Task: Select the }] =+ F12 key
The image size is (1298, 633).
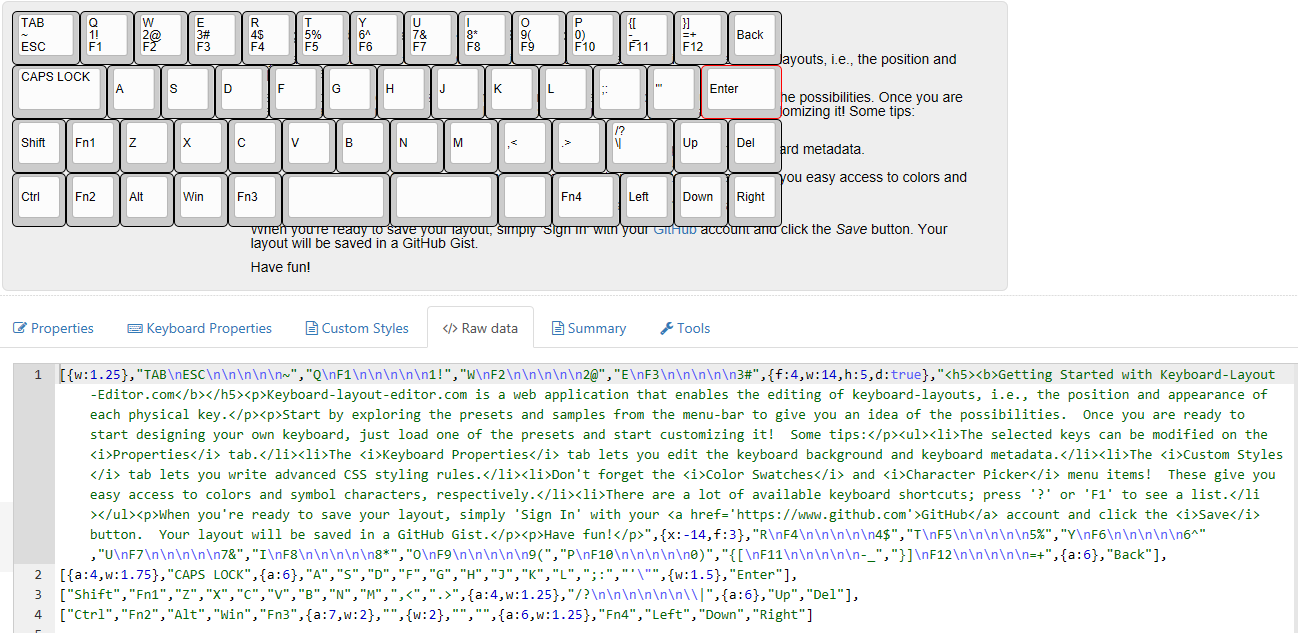Action: 701,38
